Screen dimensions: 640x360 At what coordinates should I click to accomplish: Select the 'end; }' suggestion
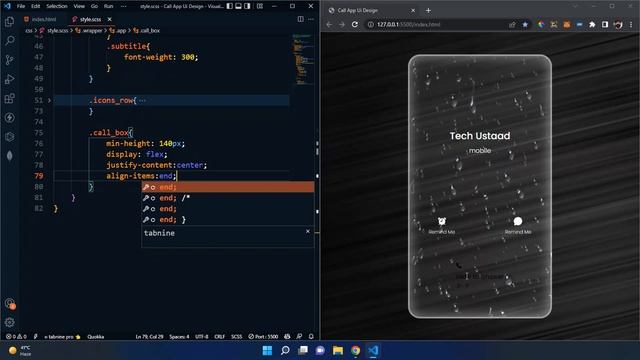click(228, 220)
